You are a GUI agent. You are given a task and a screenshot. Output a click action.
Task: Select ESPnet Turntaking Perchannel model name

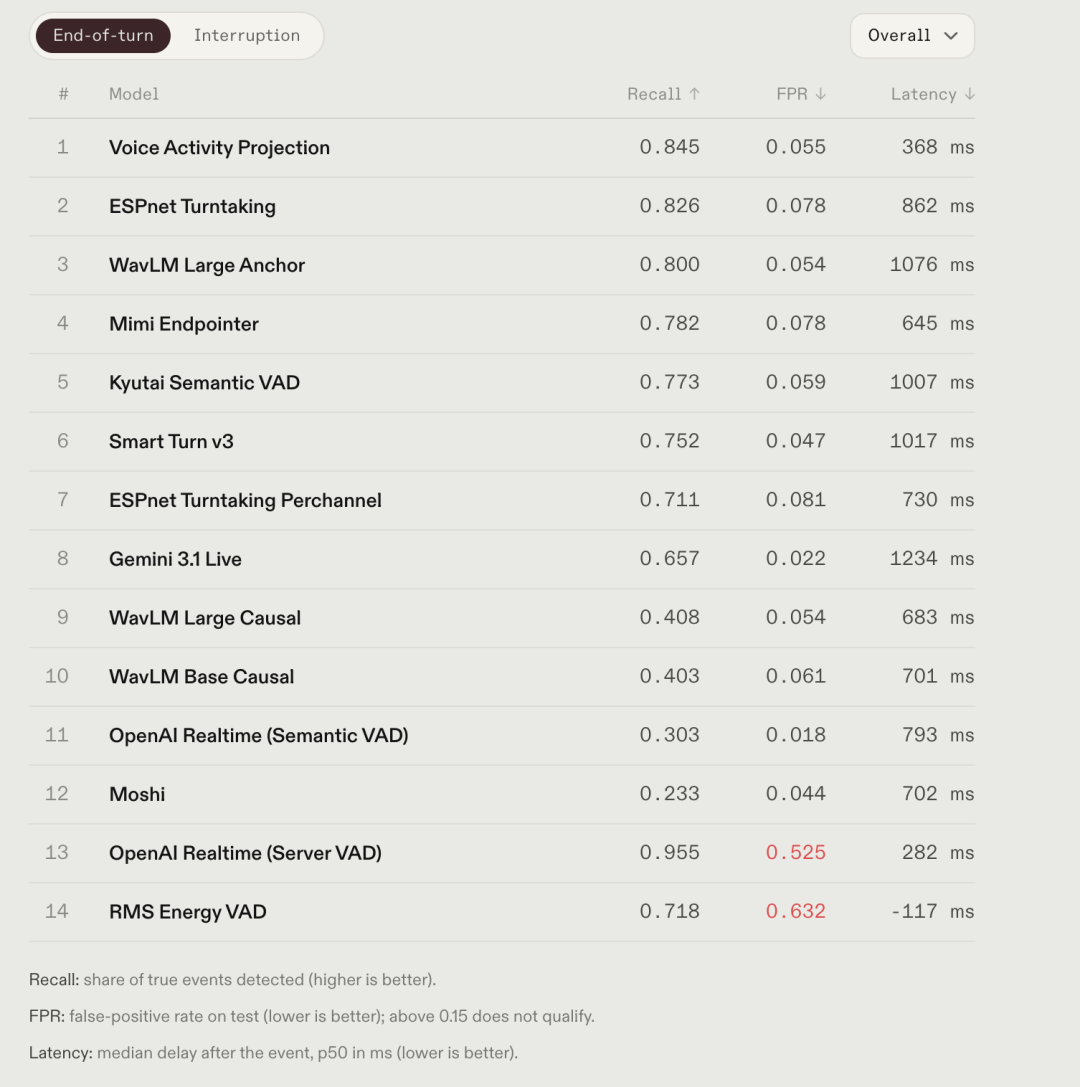(x=245, y=501)
